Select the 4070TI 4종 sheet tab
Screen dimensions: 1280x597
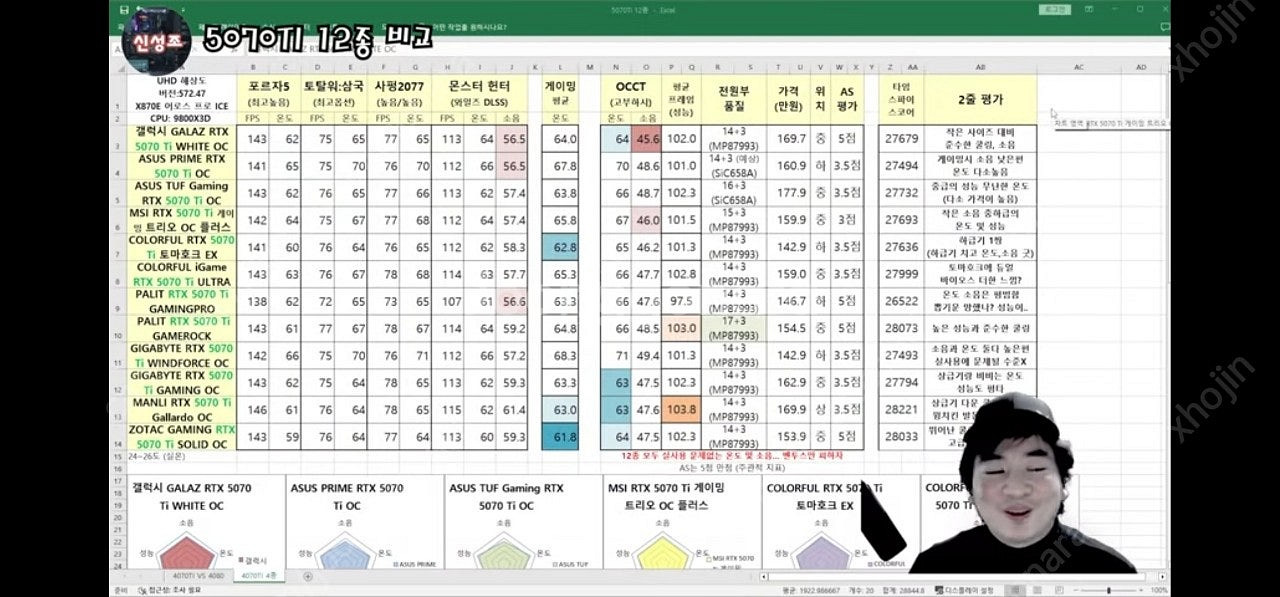tap(260, 576)
